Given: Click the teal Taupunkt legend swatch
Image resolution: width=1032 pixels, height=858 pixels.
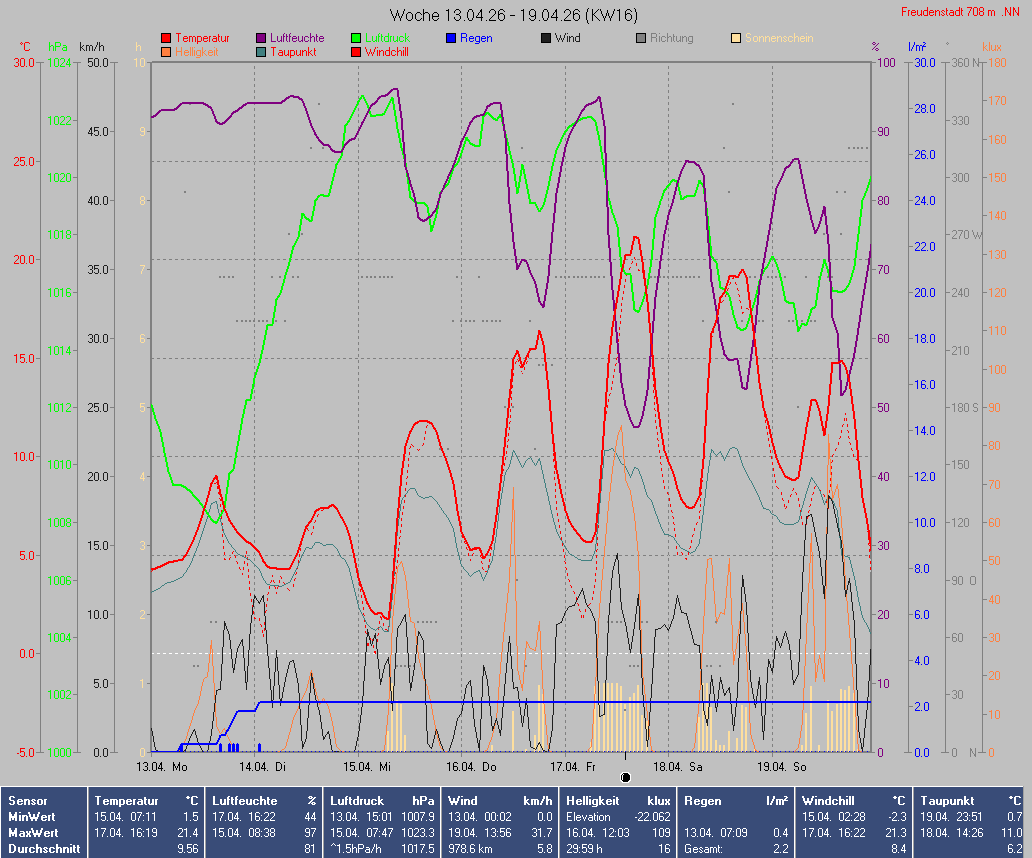Looking at the screenshot, I should point(261,52).
